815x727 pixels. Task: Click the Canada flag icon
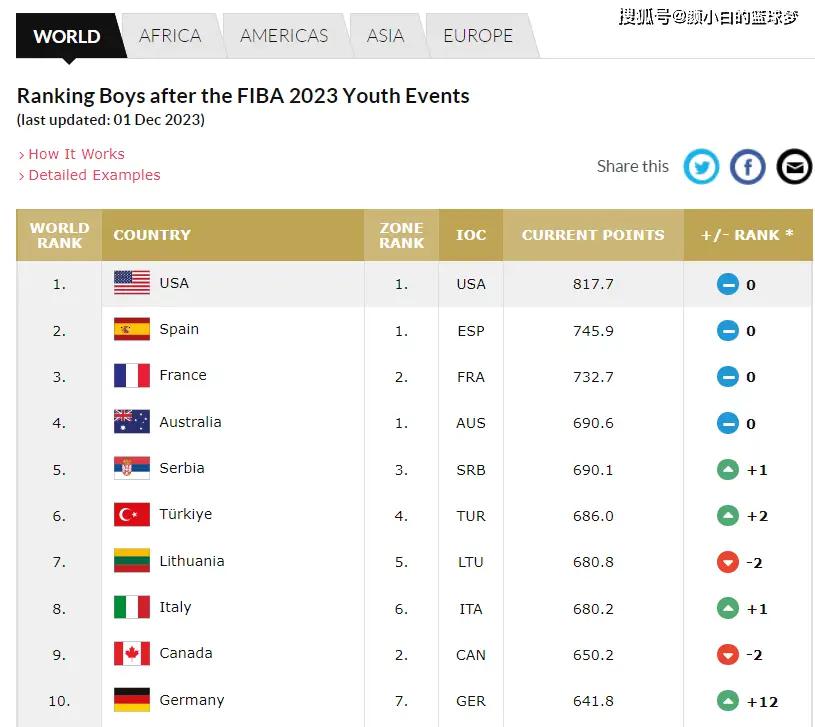tap(132, 654)
